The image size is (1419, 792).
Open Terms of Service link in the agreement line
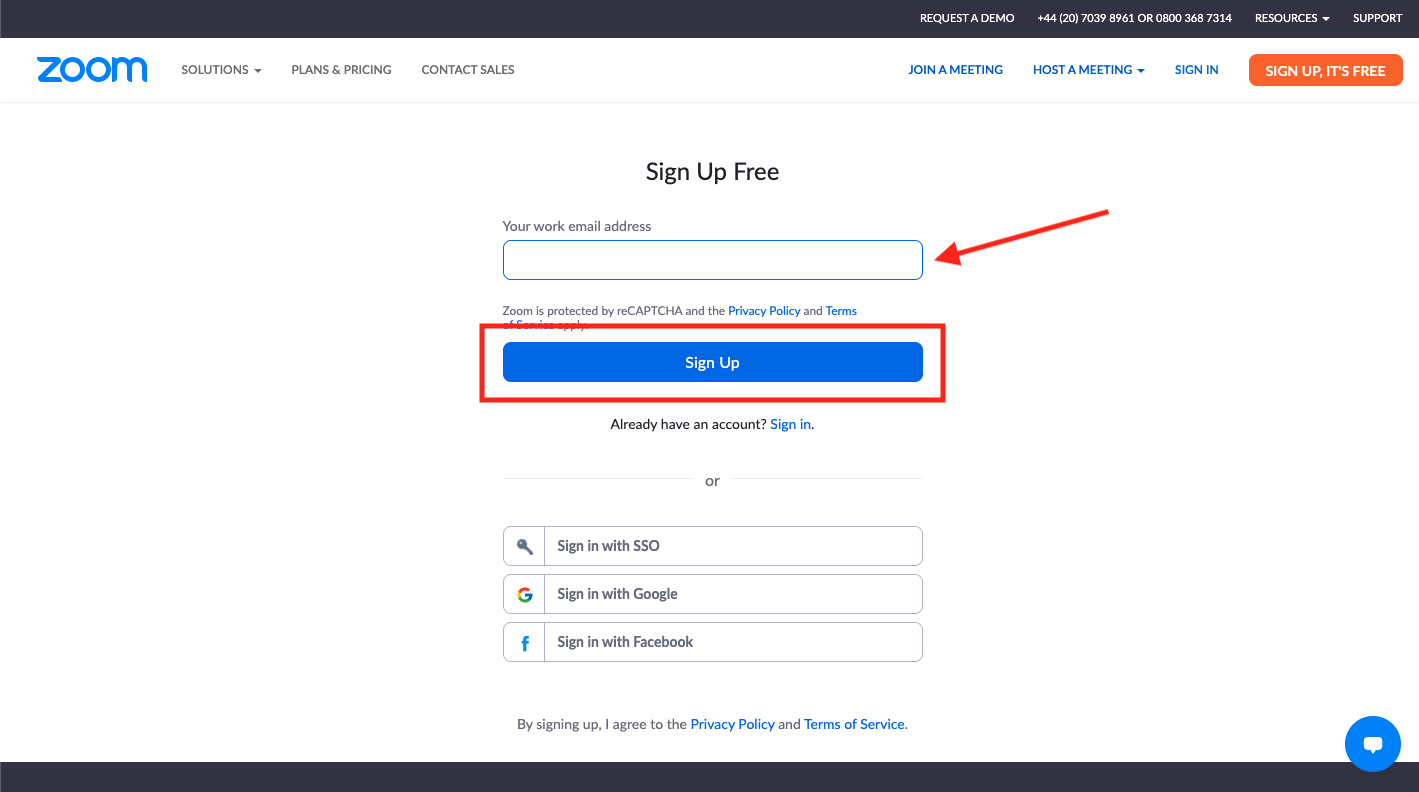(x=854, y=724)
